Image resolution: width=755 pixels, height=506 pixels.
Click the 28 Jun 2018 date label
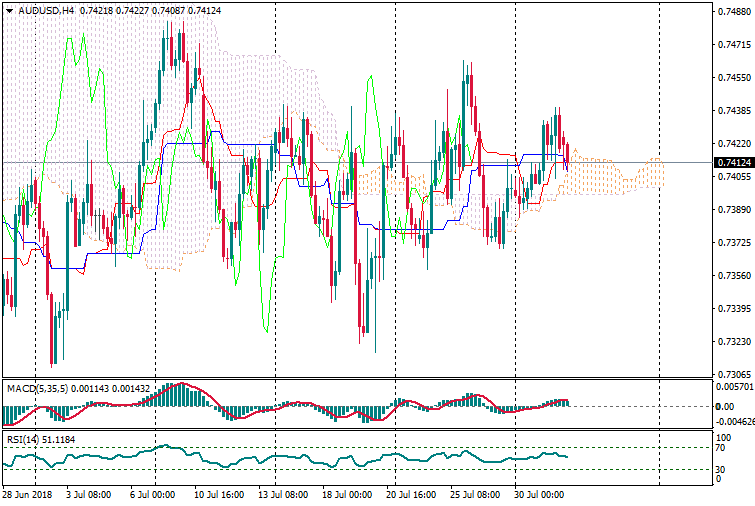pos(27,495)
